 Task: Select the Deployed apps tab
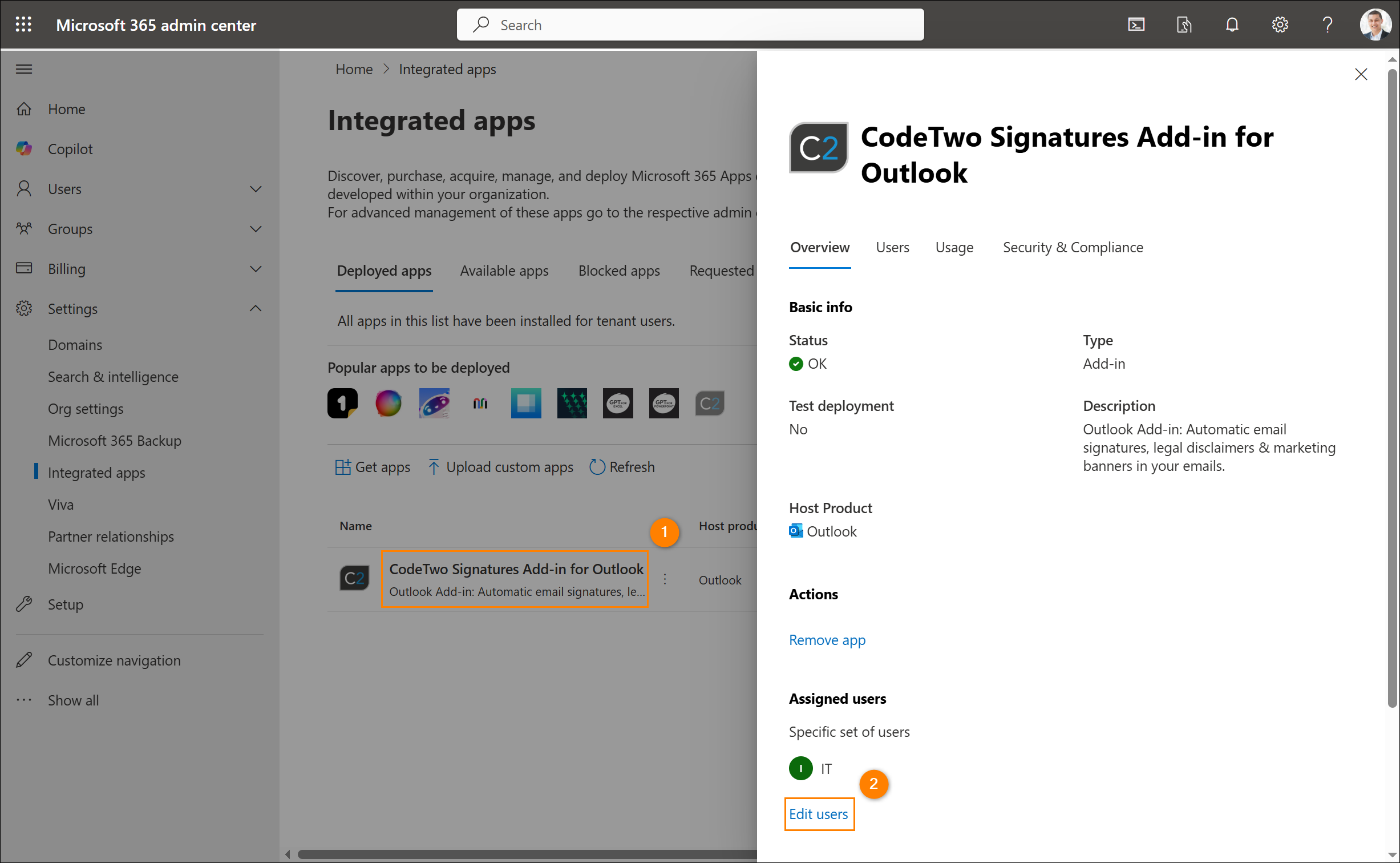384,271
